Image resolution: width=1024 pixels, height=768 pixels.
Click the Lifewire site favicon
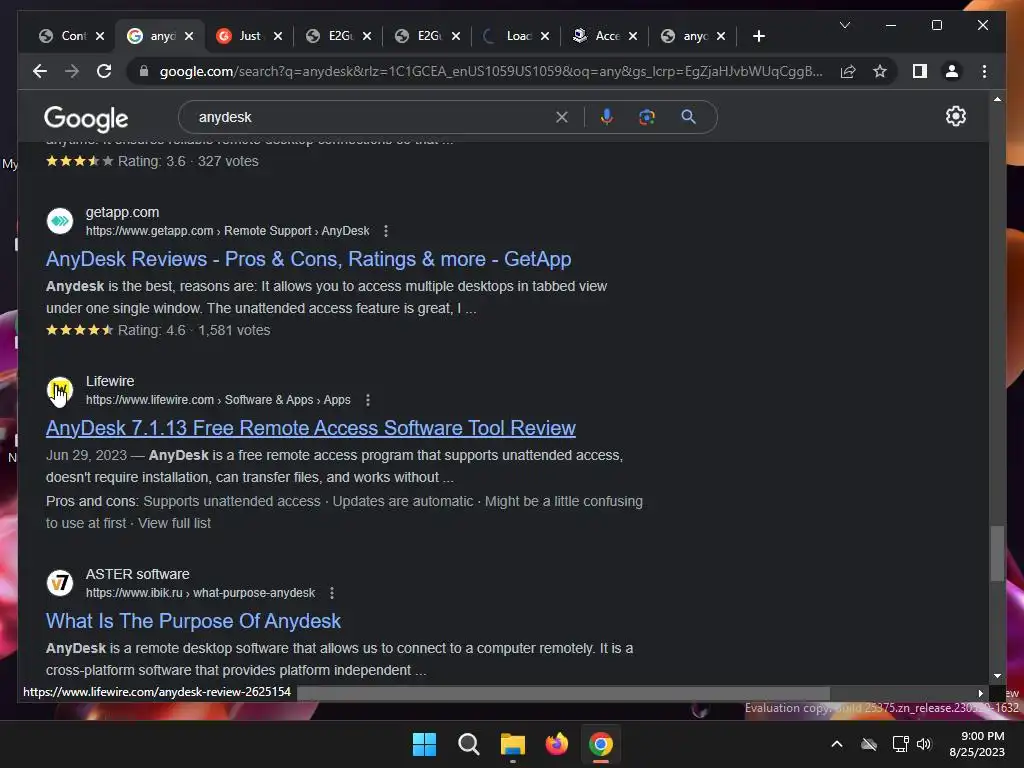point(60,390)
